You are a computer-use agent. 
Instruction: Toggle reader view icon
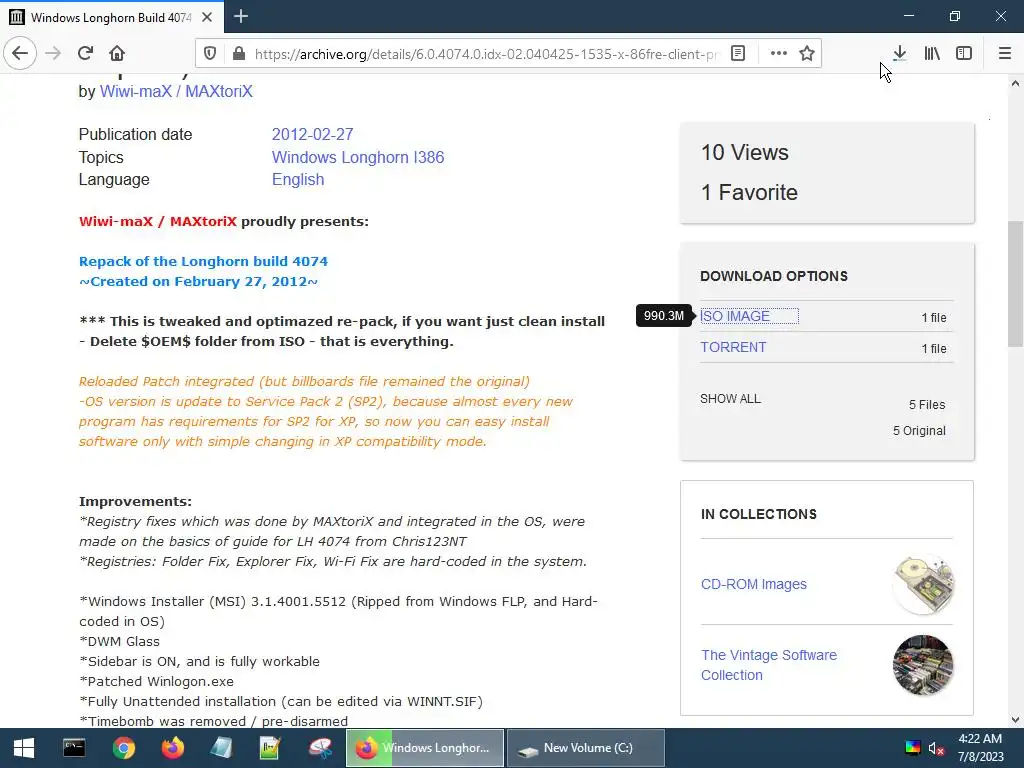pyautogui.click(x=738, y=54)
